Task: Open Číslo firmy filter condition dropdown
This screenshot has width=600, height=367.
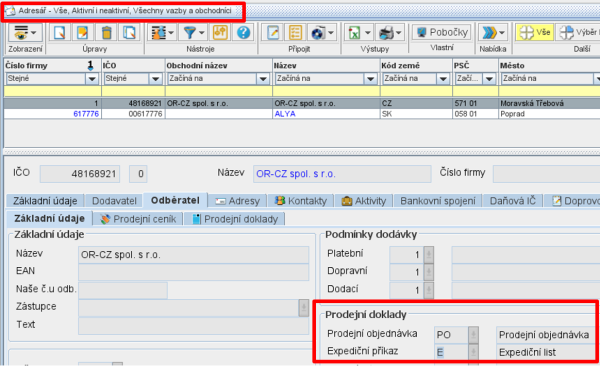Action: click(92, 79)
